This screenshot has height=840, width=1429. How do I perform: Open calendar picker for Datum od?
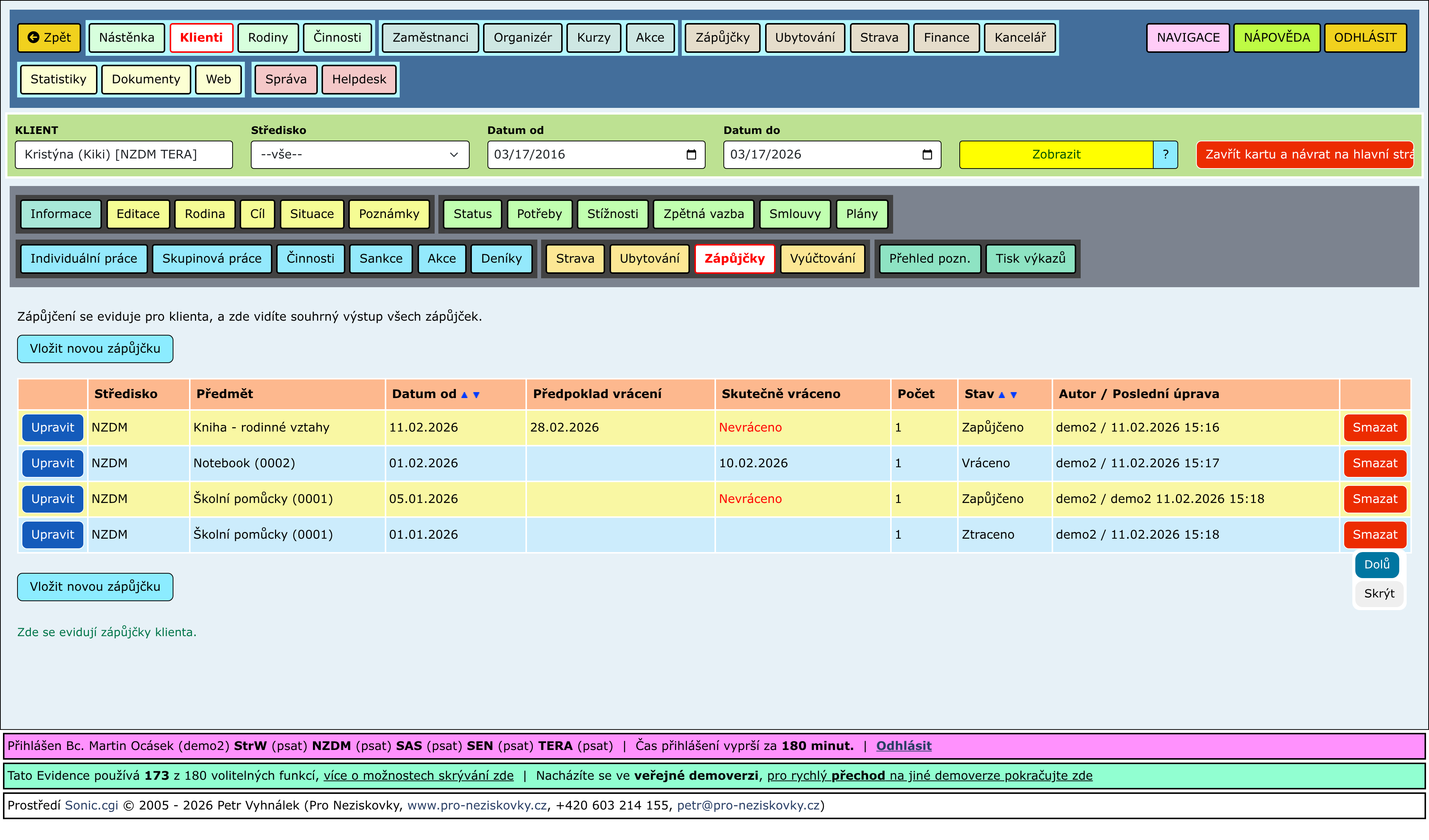coord(691,155)
